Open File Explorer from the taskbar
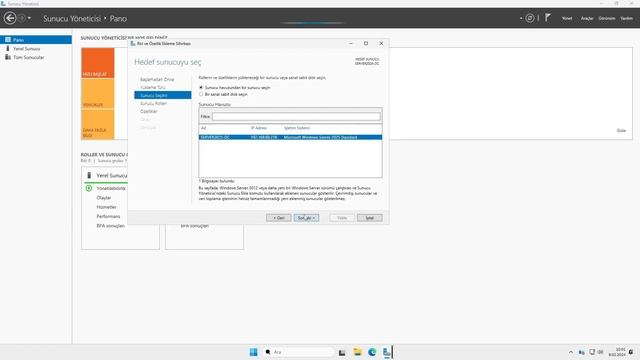Screen dimensions: 640x360 tap(357, 352)
